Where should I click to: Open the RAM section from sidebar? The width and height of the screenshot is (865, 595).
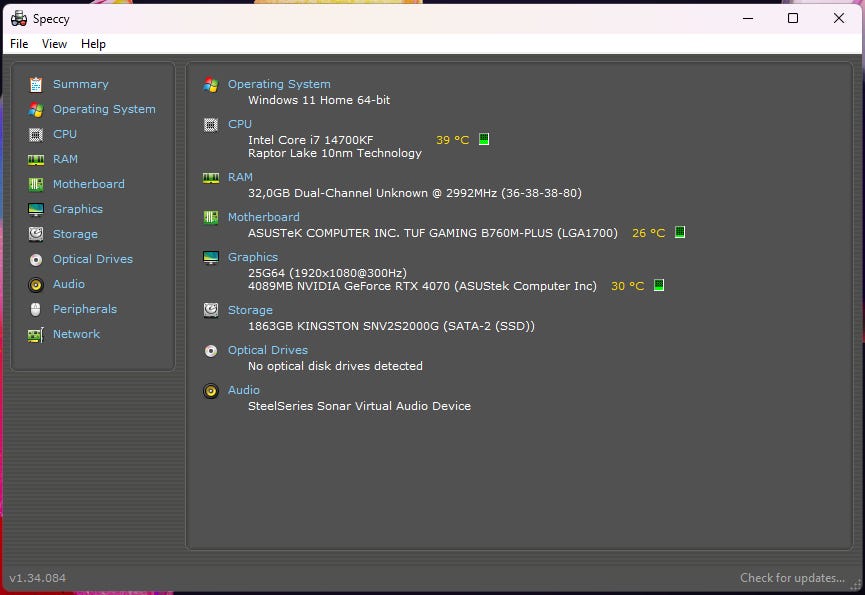[x=65, y=159]
